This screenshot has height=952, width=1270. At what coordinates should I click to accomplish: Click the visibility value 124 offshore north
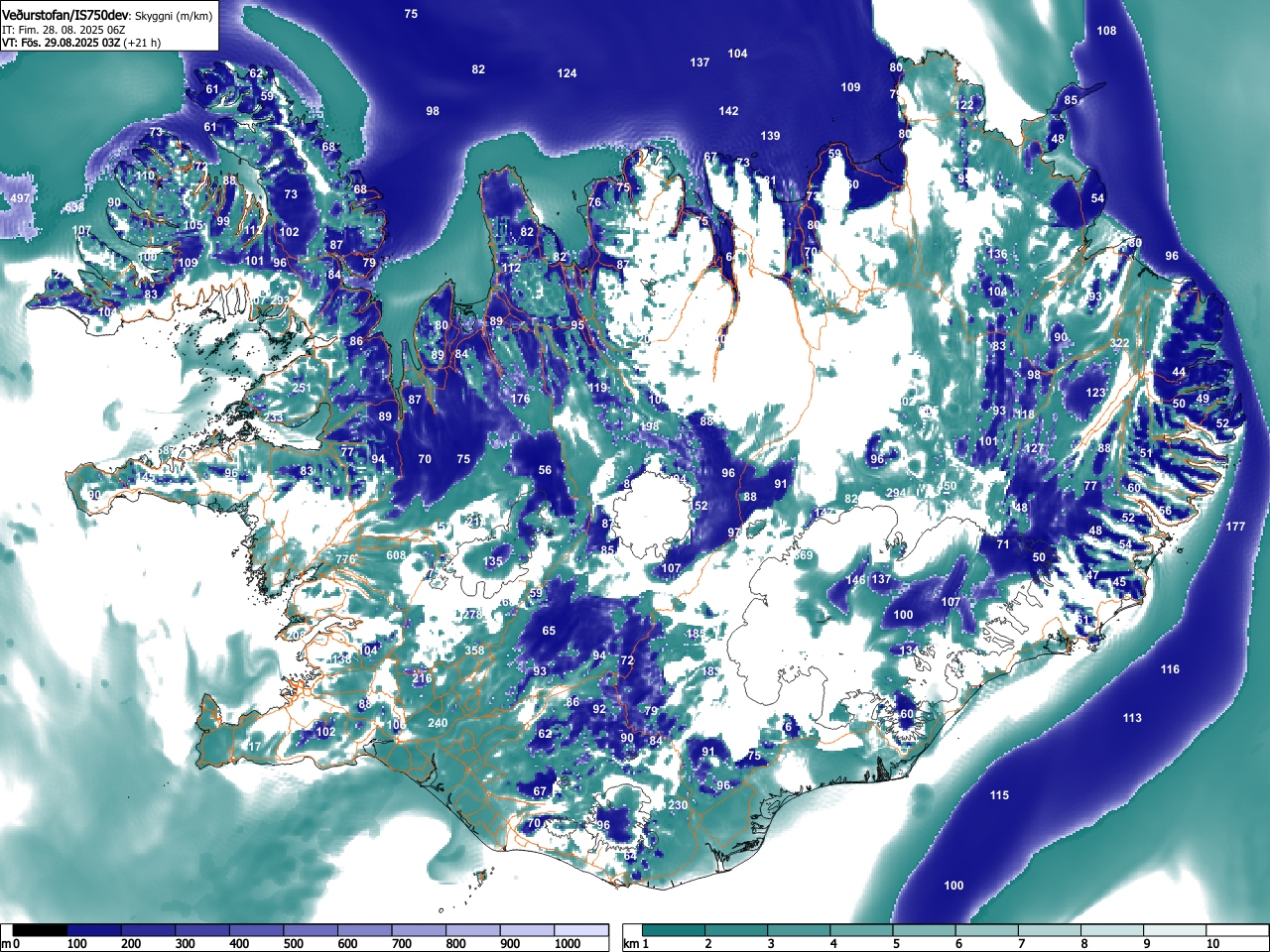coord(567,73)
